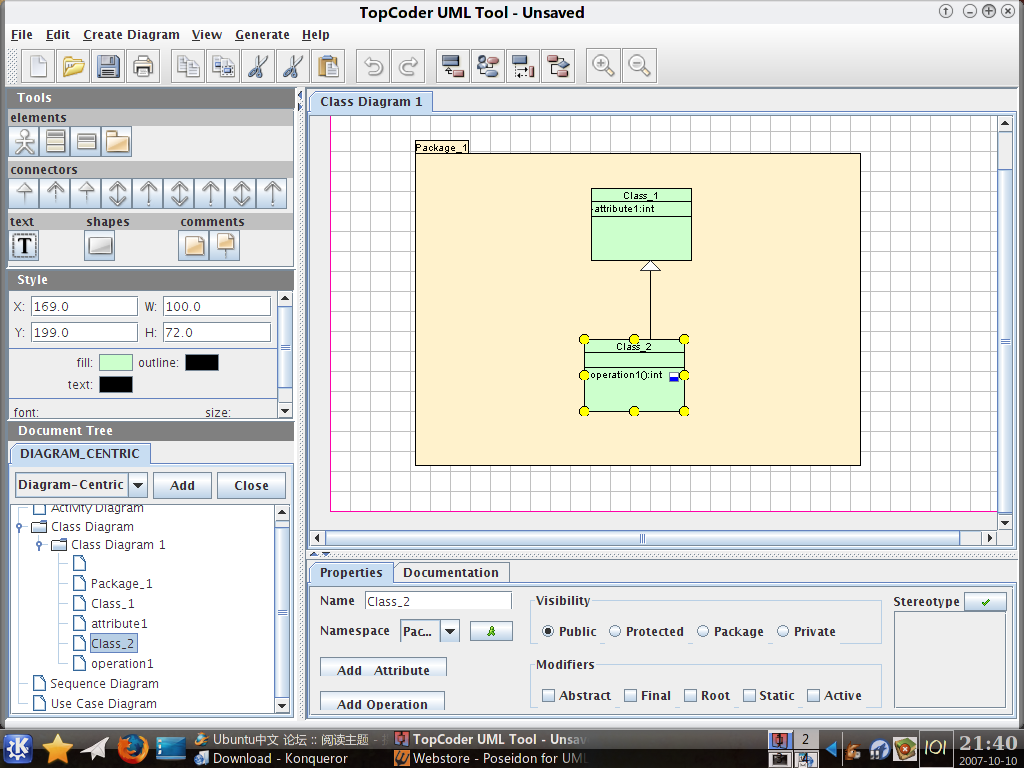Select Private visibility
Viewport: 1024px width, 768px height.
(x=806, y=632)
